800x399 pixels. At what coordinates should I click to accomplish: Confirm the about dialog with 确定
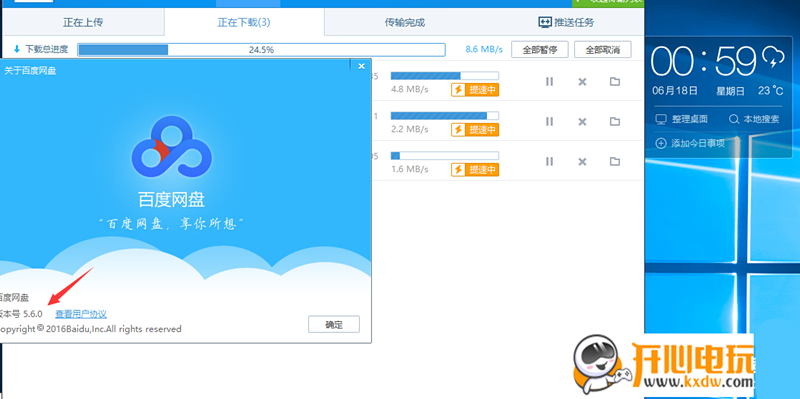point(334,325)
